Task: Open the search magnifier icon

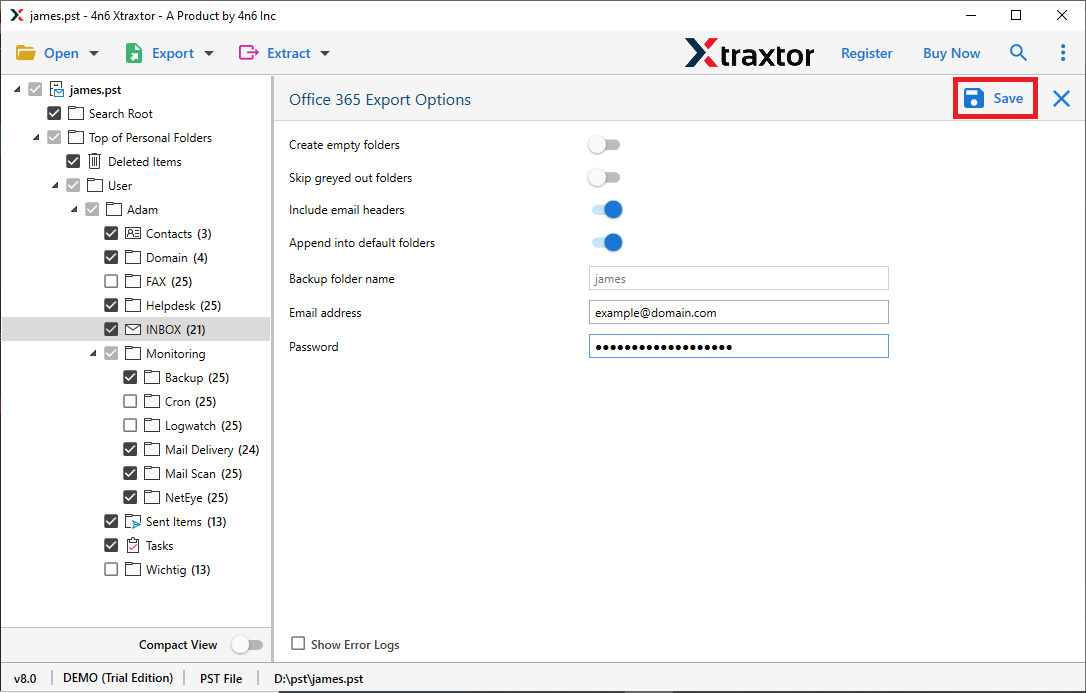Action: 1018,52
